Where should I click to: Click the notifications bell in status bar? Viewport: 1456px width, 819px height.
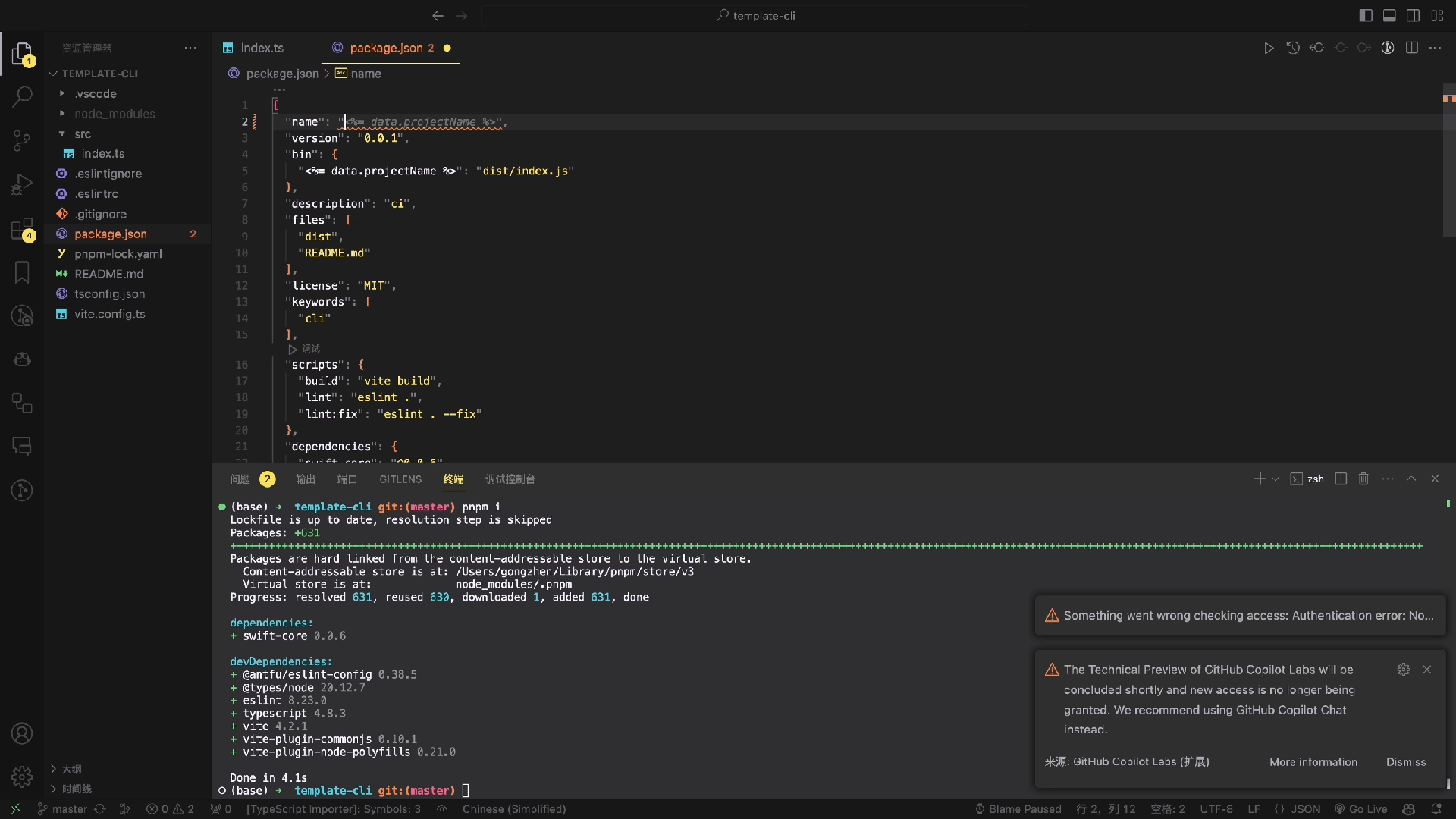coord(1436,809)
